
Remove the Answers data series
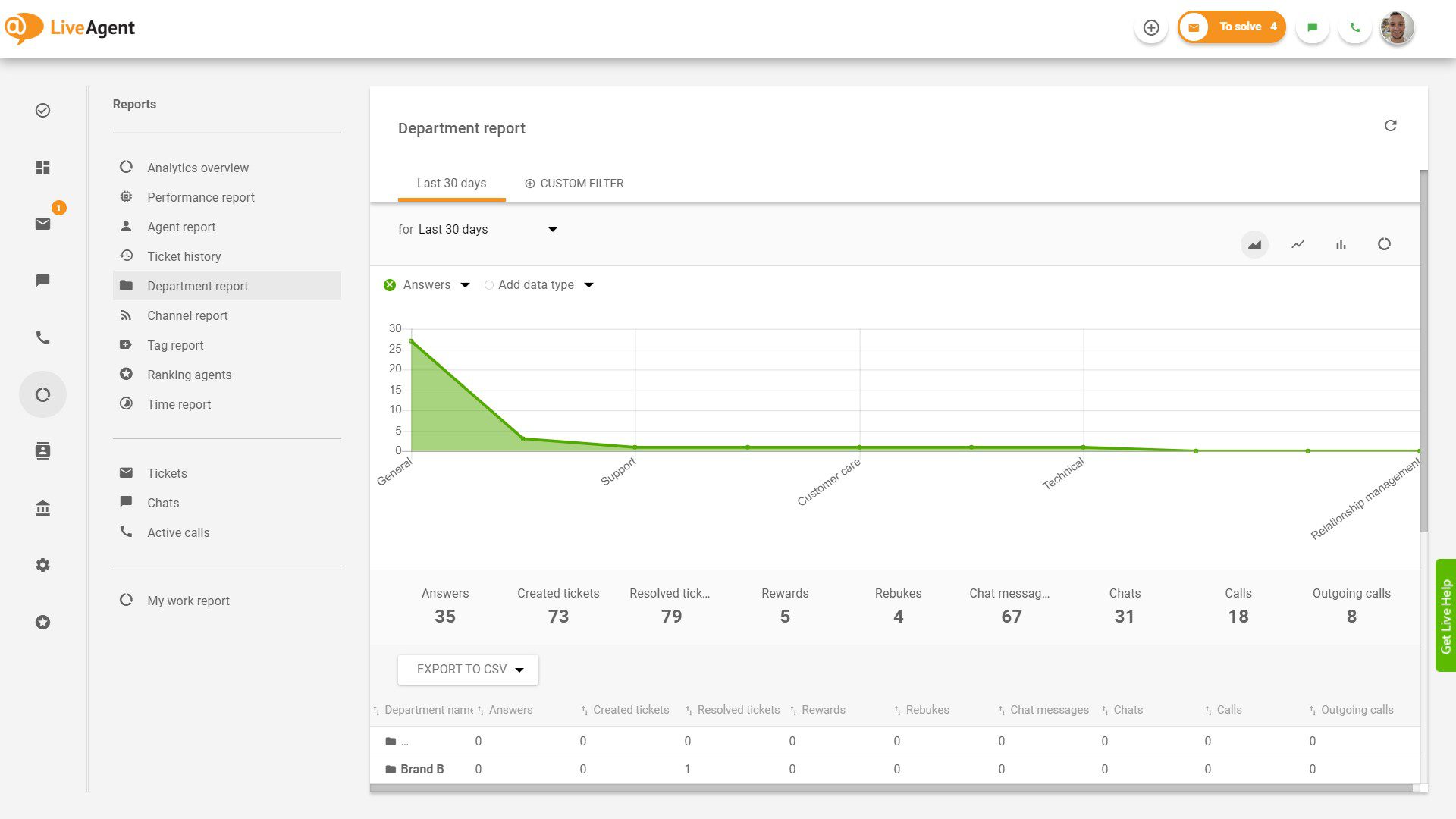pyautogui.click(x=390, y=284)
